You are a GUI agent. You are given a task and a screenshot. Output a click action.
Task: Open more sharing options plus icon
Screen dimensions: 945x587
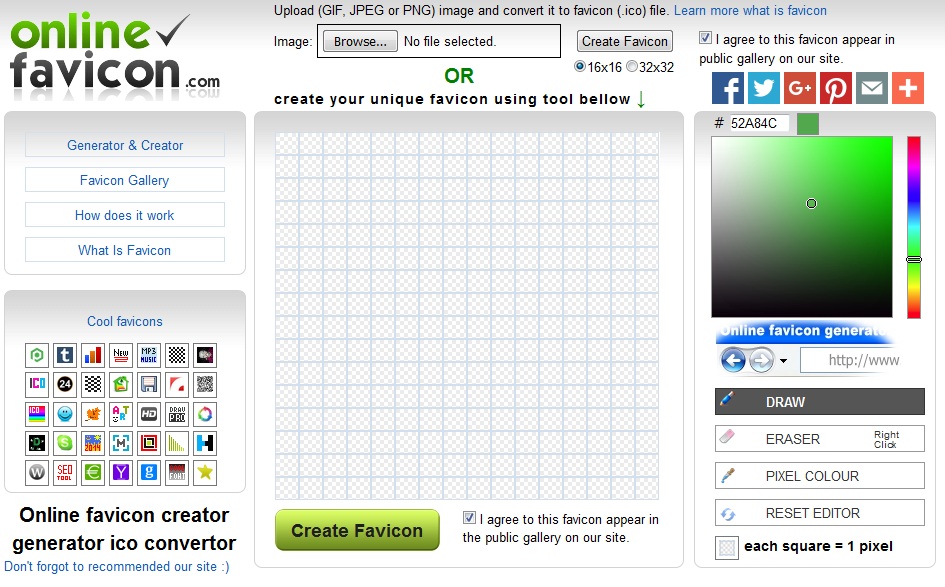[x=908, y=89]
